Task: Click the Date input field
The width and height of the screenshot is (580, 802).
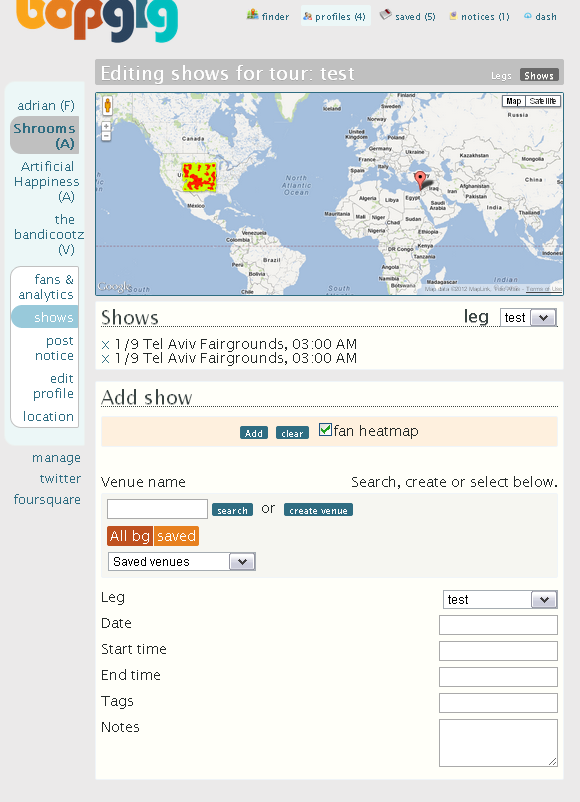Action: 498,625
